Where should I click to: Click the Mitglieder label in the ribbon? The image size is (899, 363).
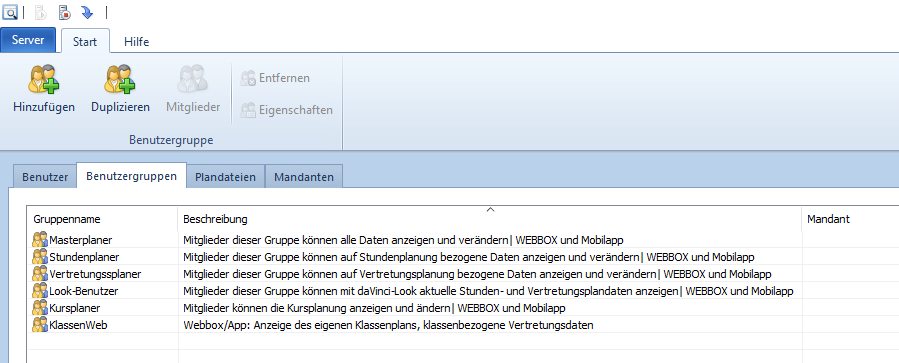[193, 107]
